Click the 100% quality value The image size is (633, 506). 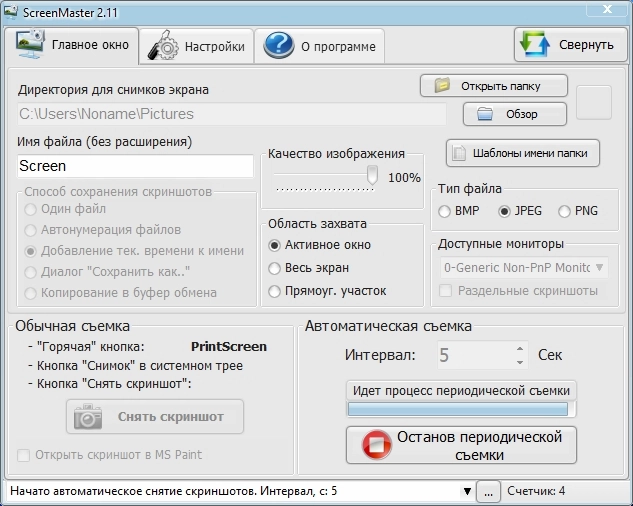(x=404, y=177)
